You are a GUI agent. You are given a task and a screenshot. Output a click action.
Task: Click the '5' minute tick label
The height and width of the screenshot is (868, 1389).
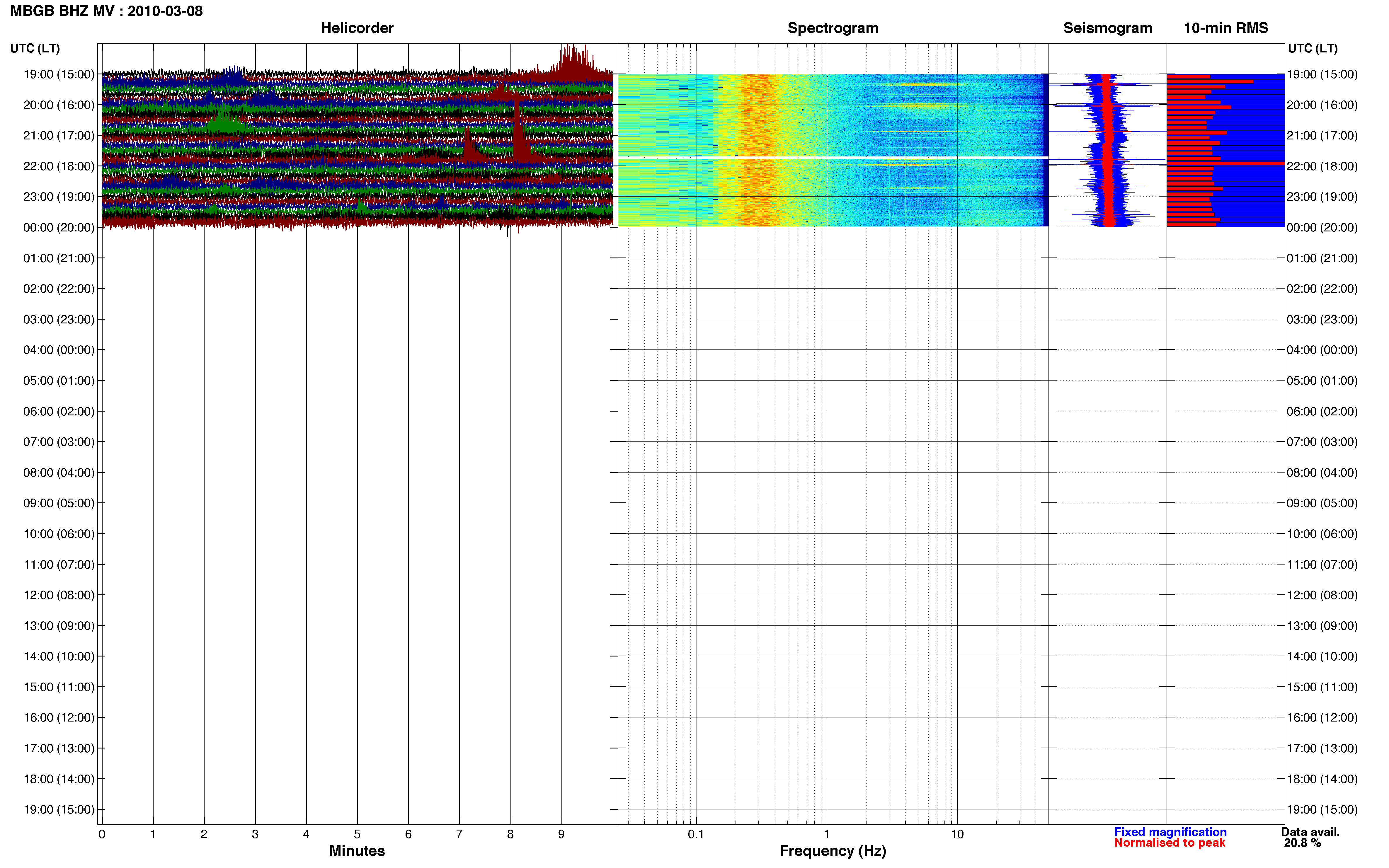pos(357,834)
